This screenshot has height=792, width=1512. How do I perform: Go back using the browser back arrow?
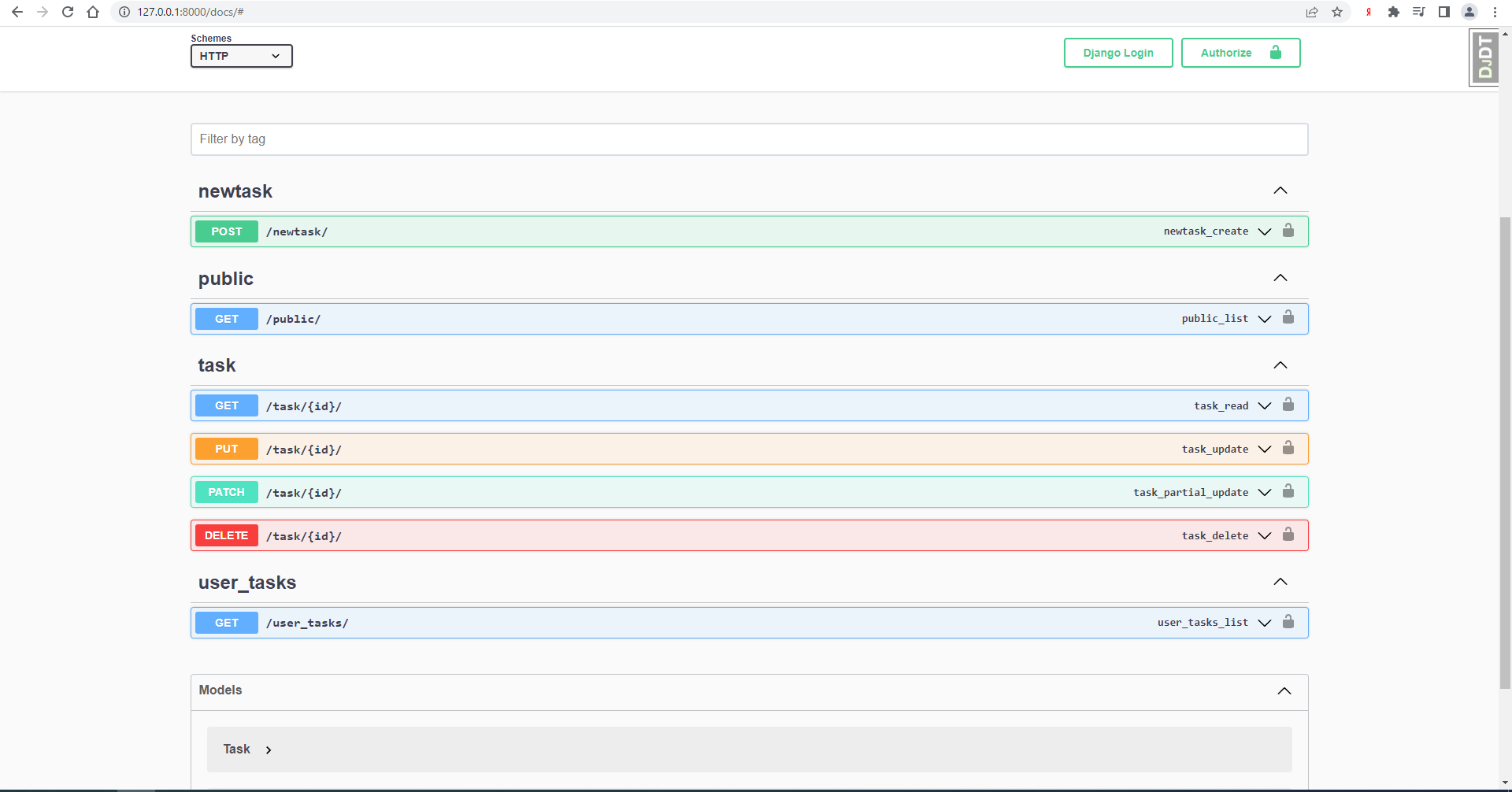17,12
